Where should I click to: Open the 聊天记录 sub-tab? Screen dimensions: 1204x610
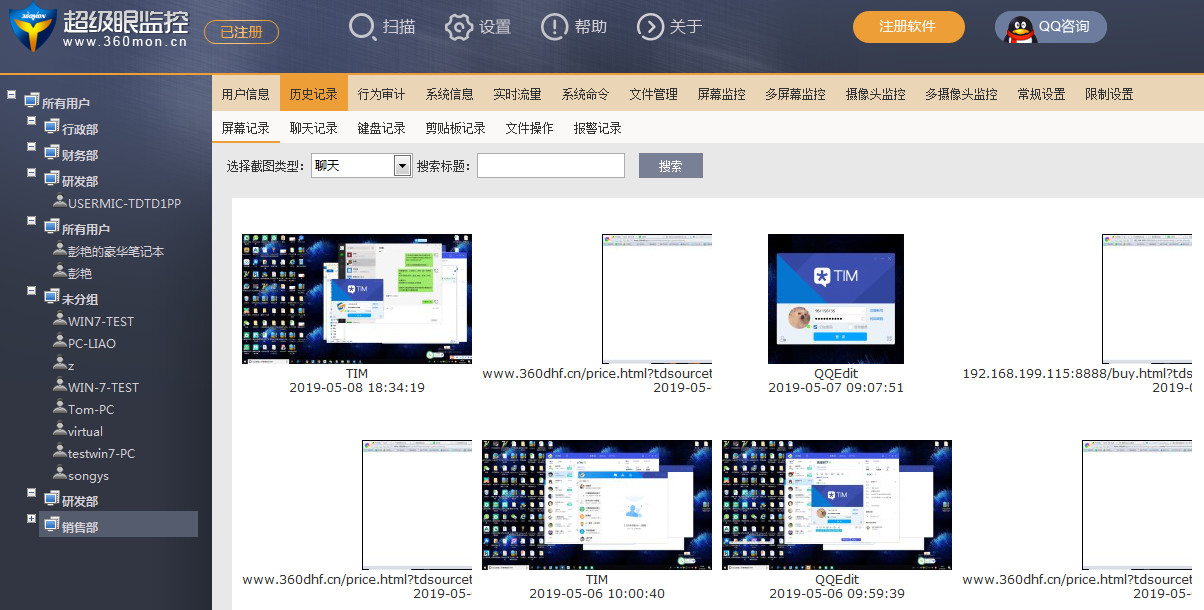[313, 128]
